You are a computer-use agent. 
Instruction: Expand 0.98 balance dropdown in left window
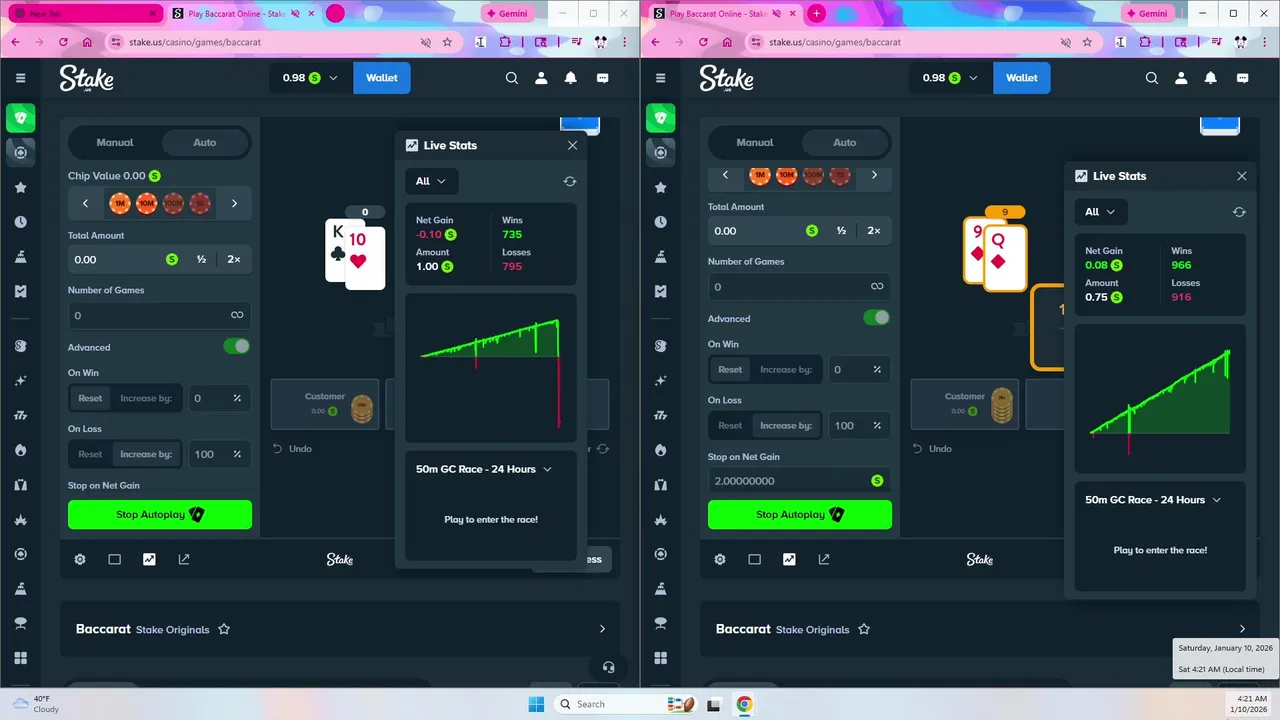click(x=310, y=78)
